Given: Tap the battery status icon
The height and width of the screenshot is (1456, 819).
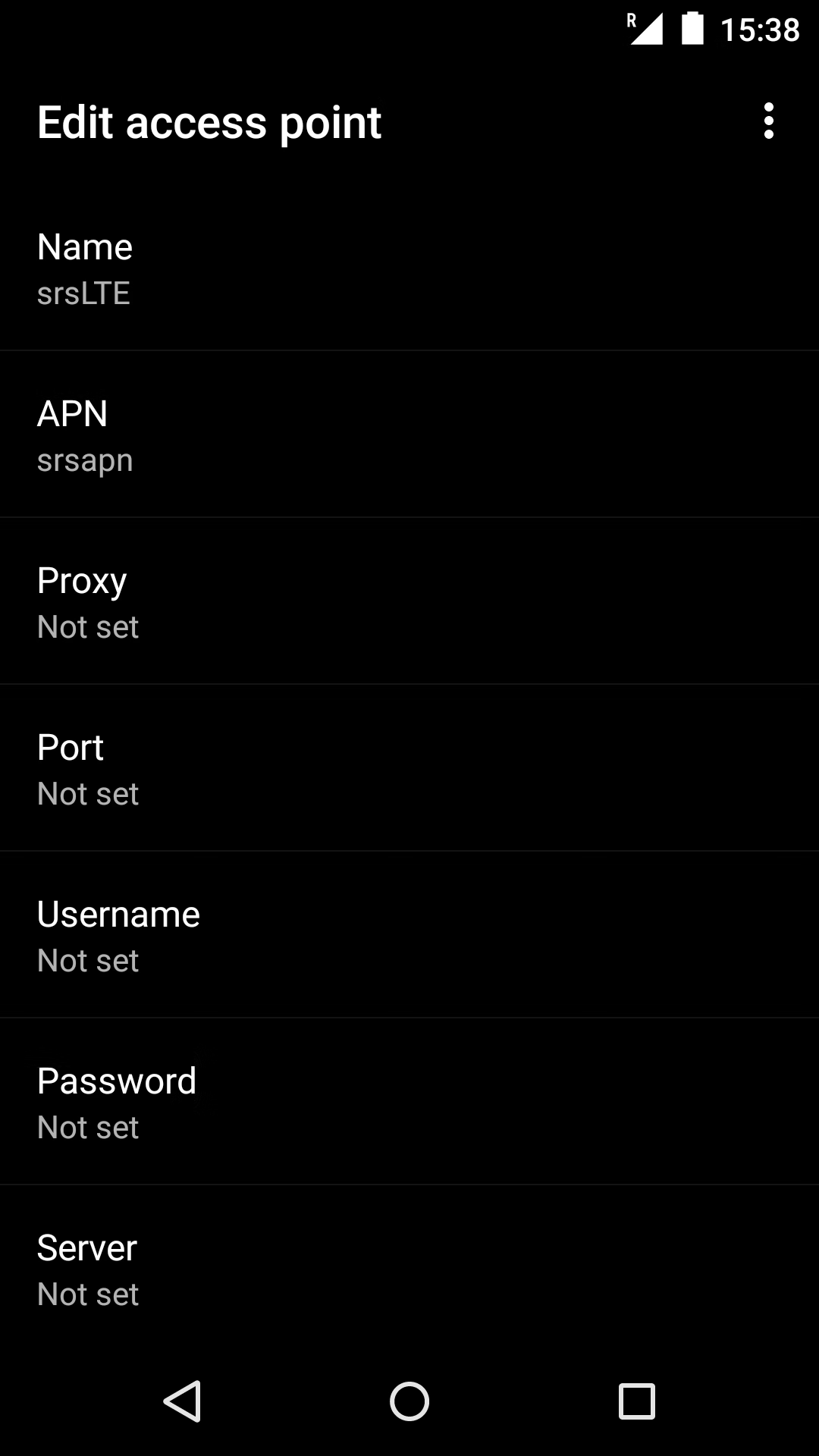Looking at the screenshot, I should coord(692,30).
